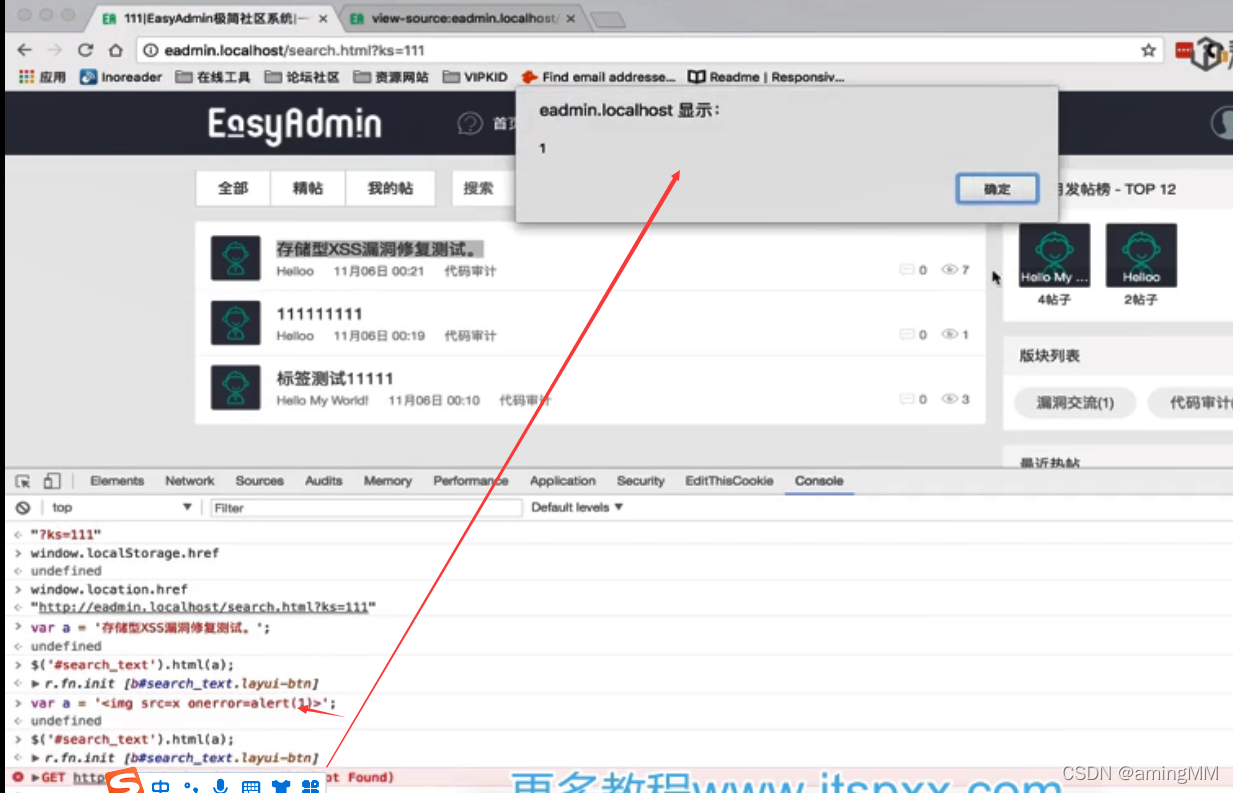Image resolution: width=1233 pixels, height=793 pixels.
Task: Close the 111|EasyAdmin browser tab
Action: 321,18
